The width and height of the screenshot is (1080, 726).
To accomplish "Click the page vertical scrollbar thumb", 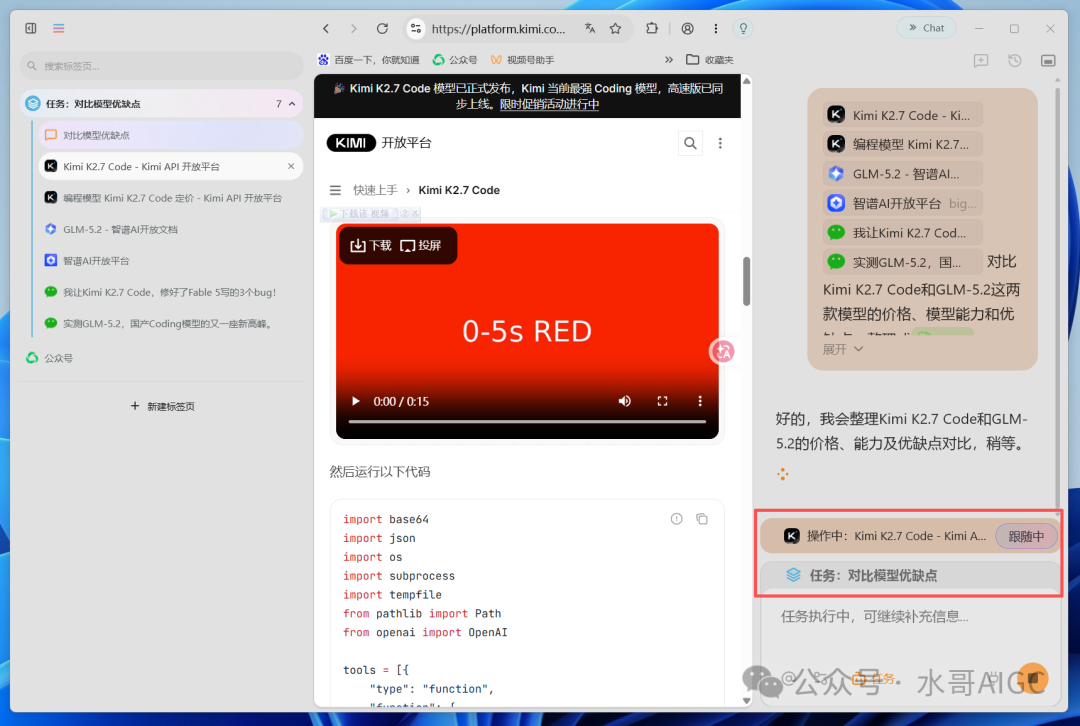I will 746,281.
